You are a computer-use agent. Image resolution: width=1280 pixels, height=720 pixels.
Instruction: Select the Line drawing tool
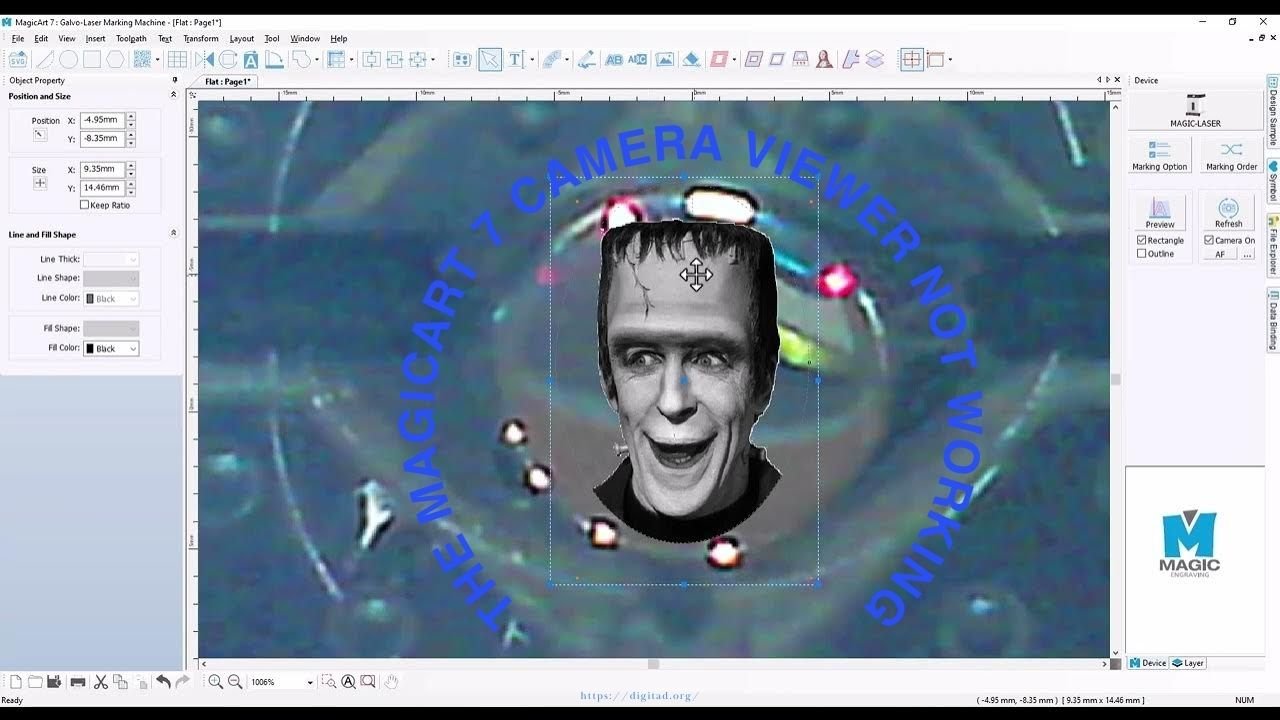pos(45,60)
